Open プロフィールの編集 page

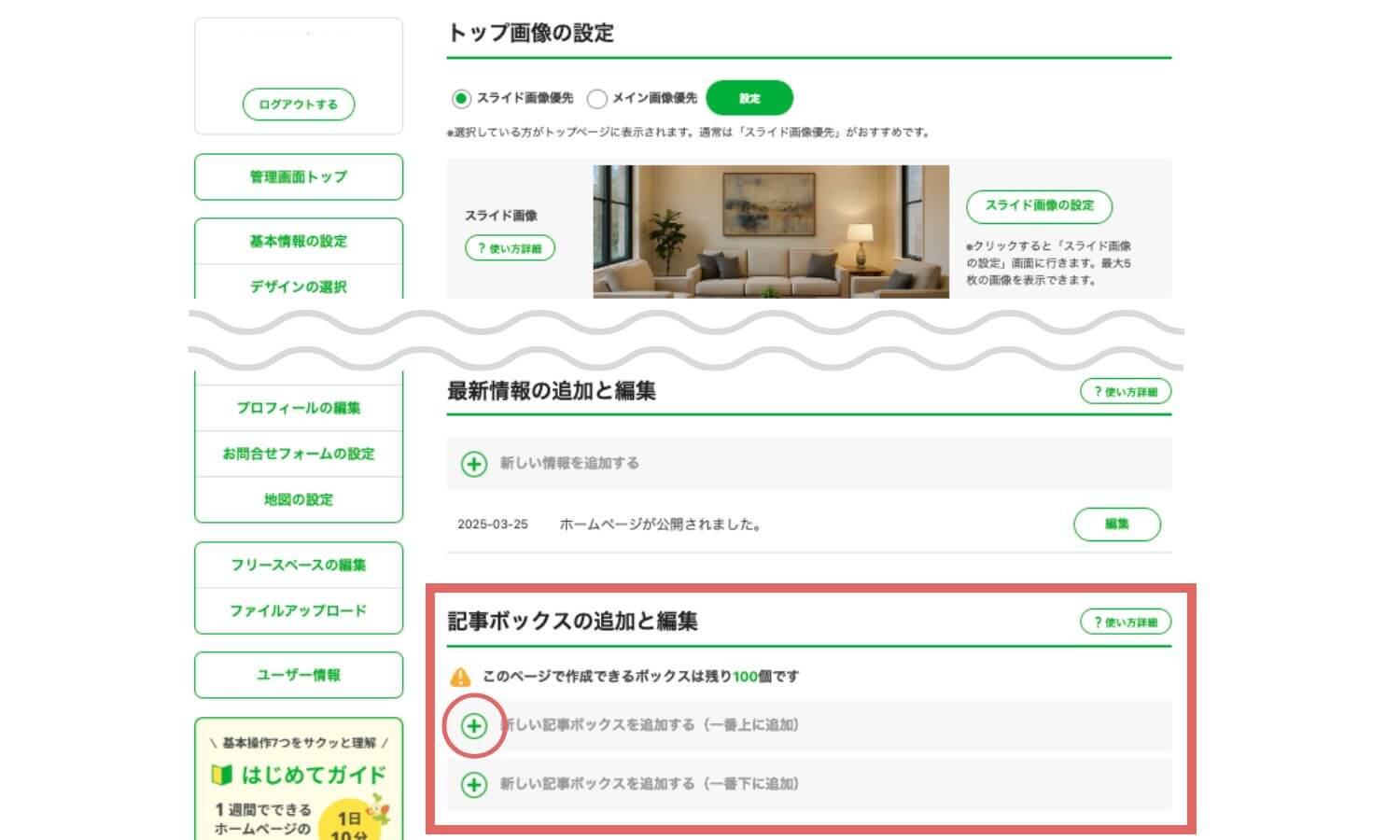298,408
